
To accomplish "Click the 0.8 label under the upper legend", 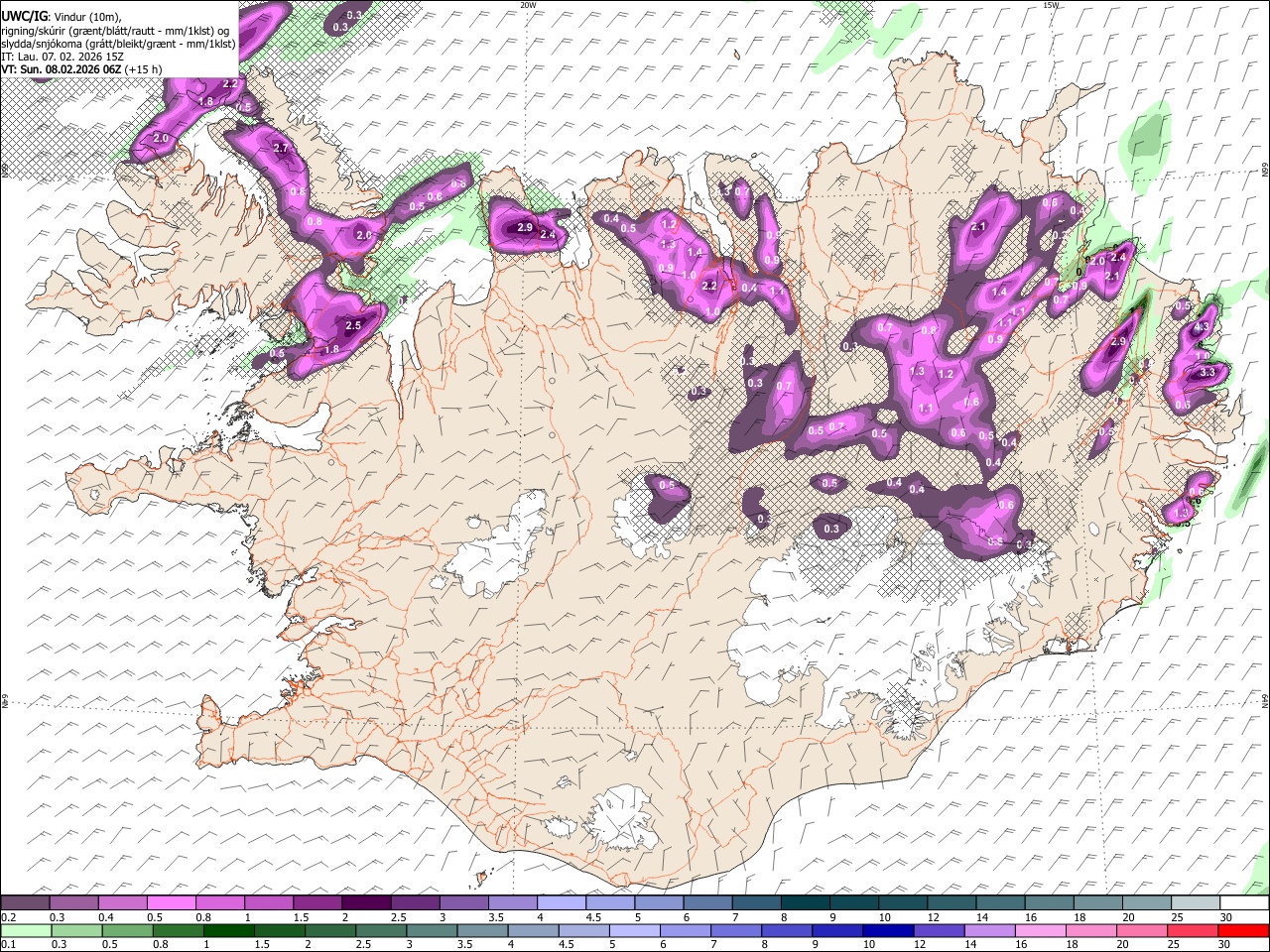I will coord(202,917).
